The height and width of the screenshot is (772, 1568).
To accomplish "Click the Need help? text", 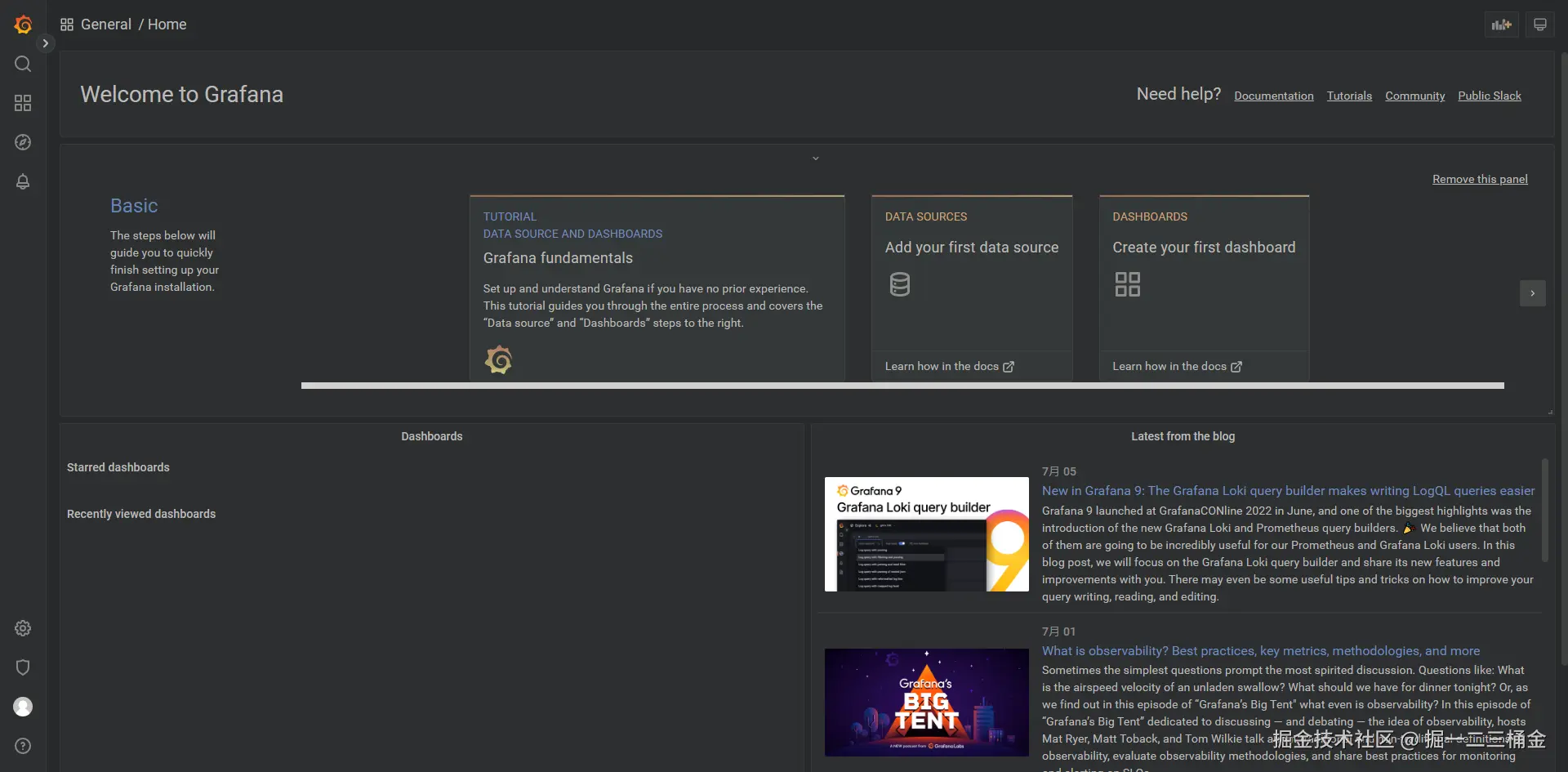I will [x=1178, y=94].
